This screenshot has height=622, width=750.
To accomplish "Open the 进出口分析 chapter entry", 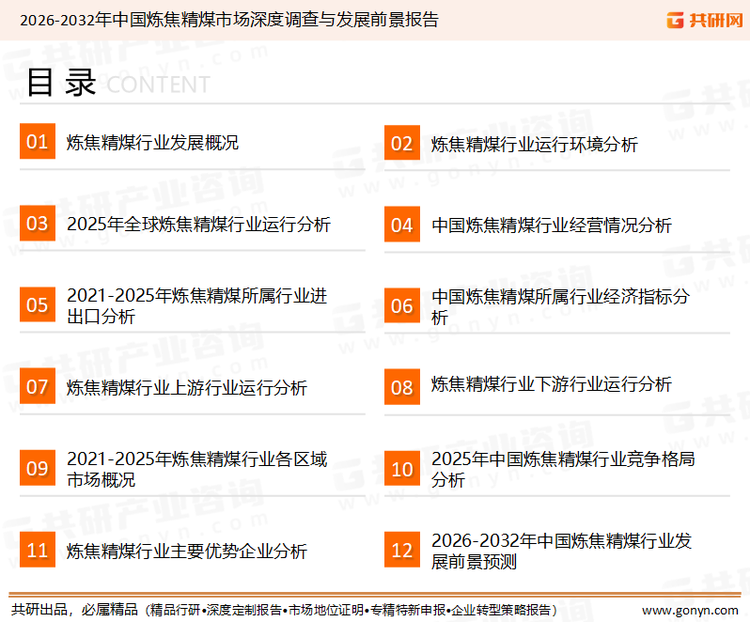I will click(196, 306).
